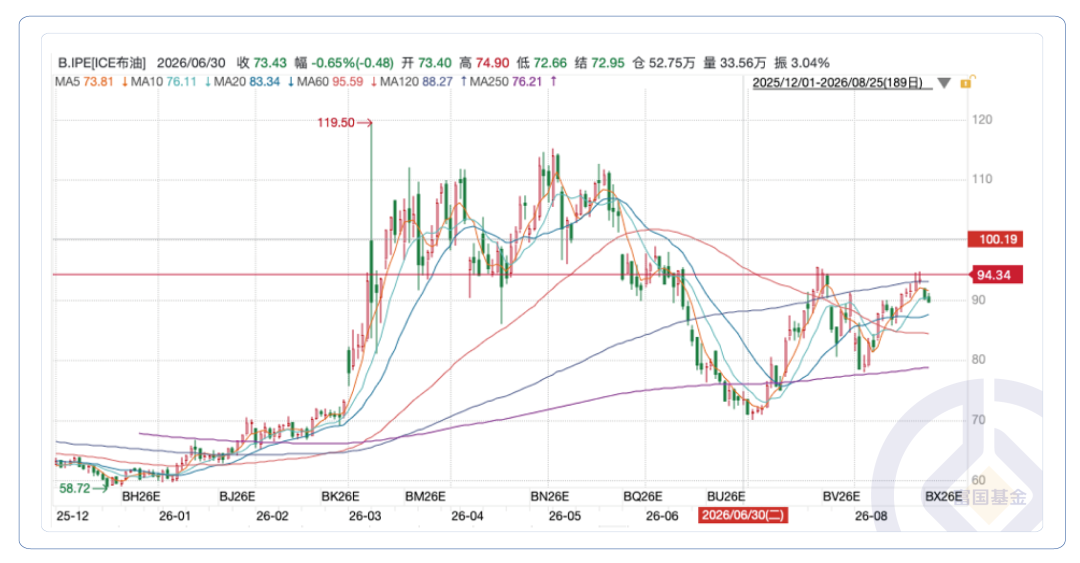Screen dimensions: 1080x563
Task: Click the MA20 83.34 indicator label
Action: tap(247, 82)
